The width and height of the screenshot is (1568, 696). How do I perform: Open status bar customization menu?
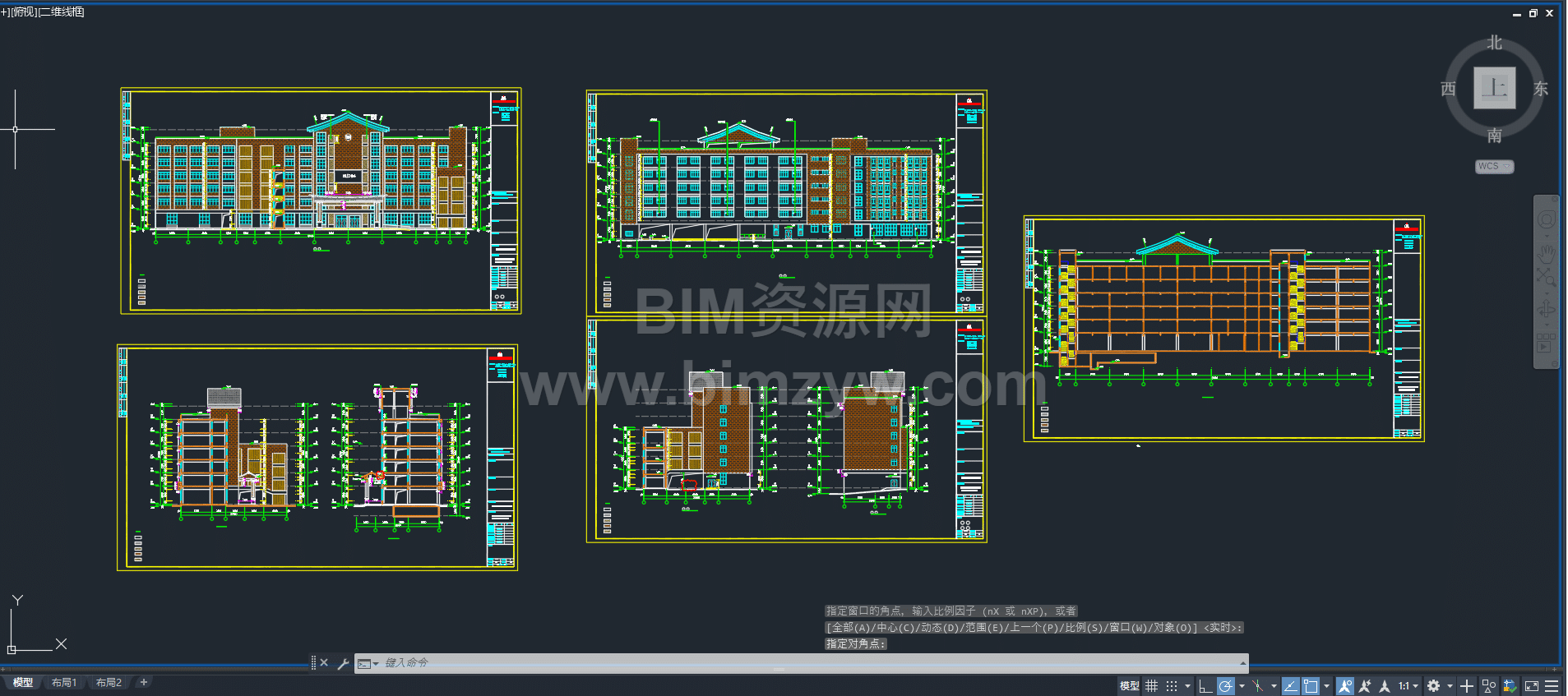[x=1552, y=686]
